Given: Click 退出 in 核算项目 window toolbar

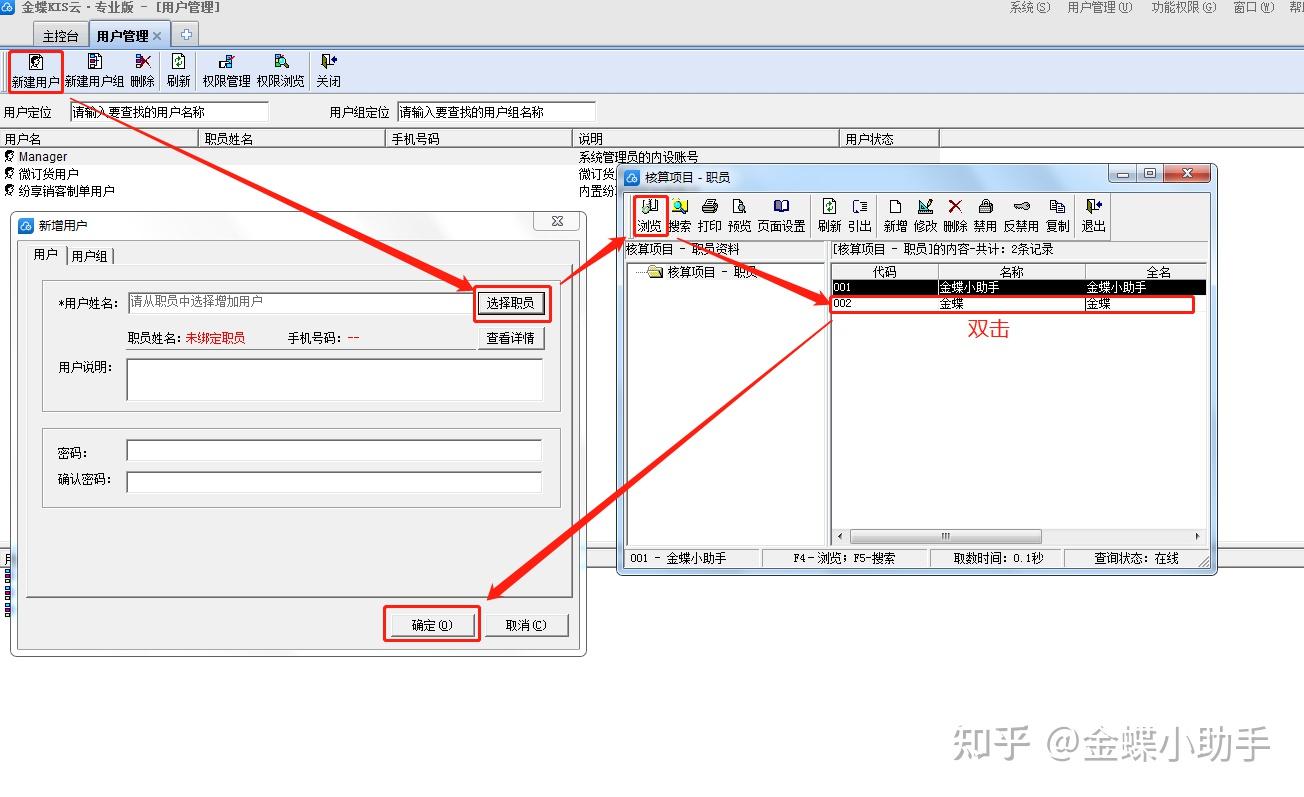Looking at the screenshot, I should click(x=1093, y=215).
